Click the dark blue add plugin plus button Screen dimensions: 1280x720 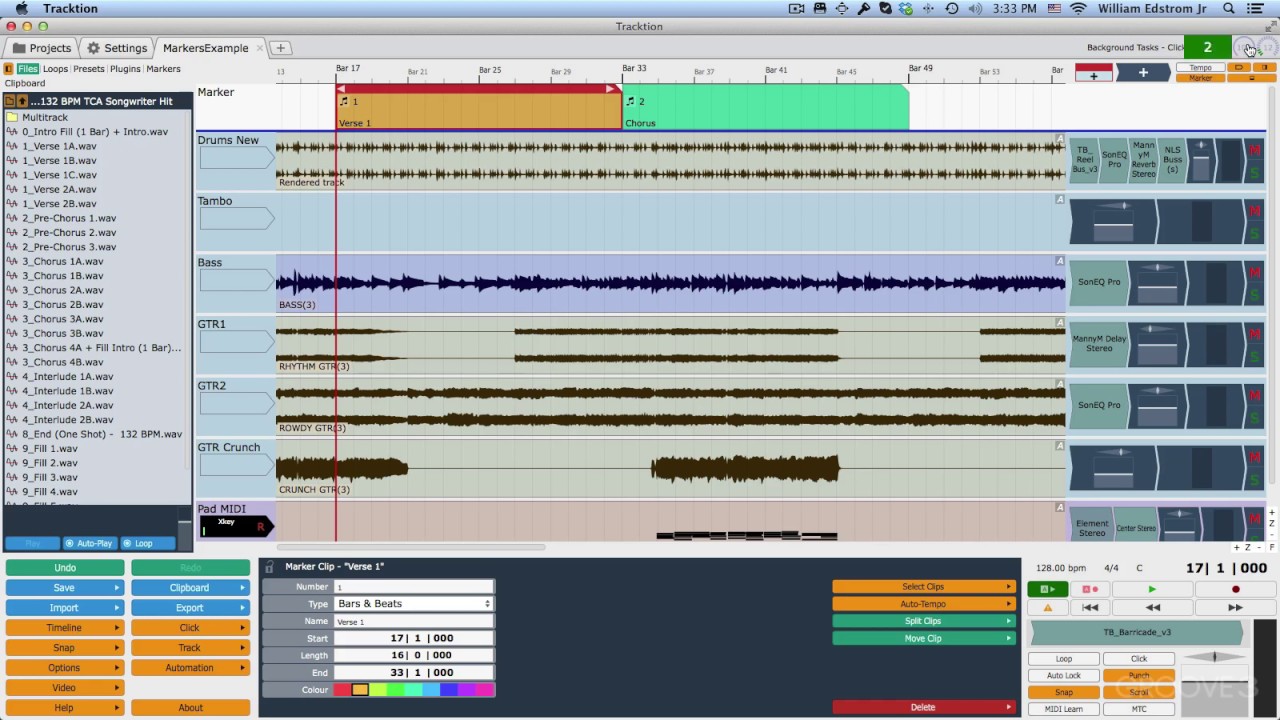click(x=1143, y=73)
